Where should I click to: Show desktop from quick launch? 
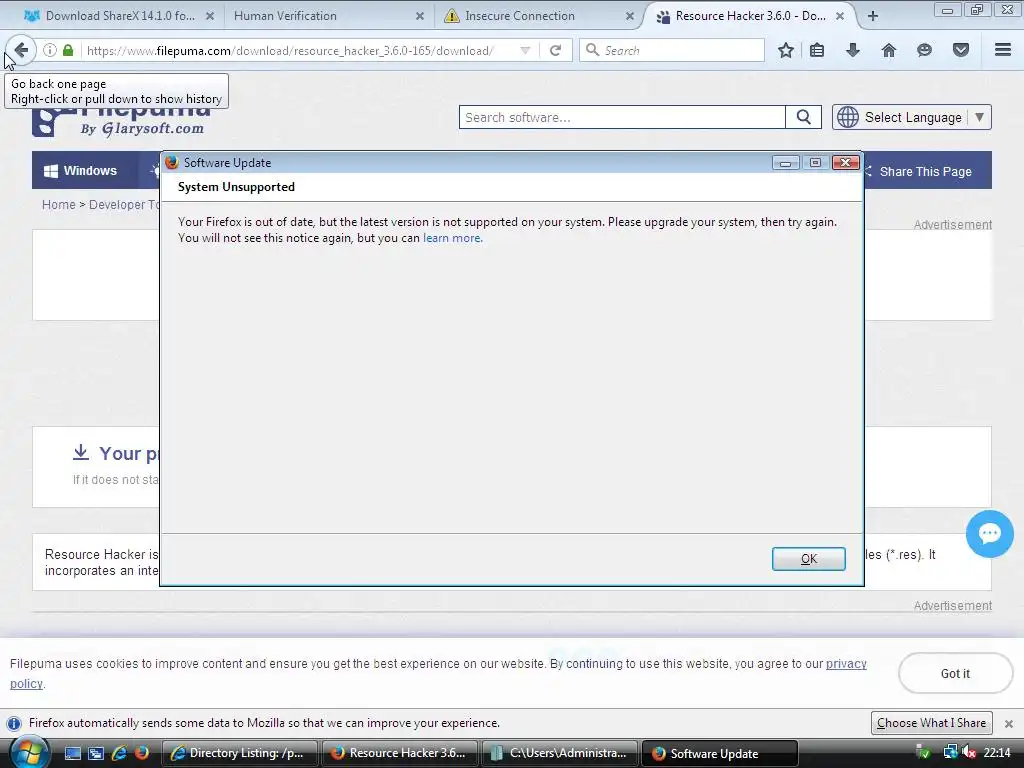[72, 753]
